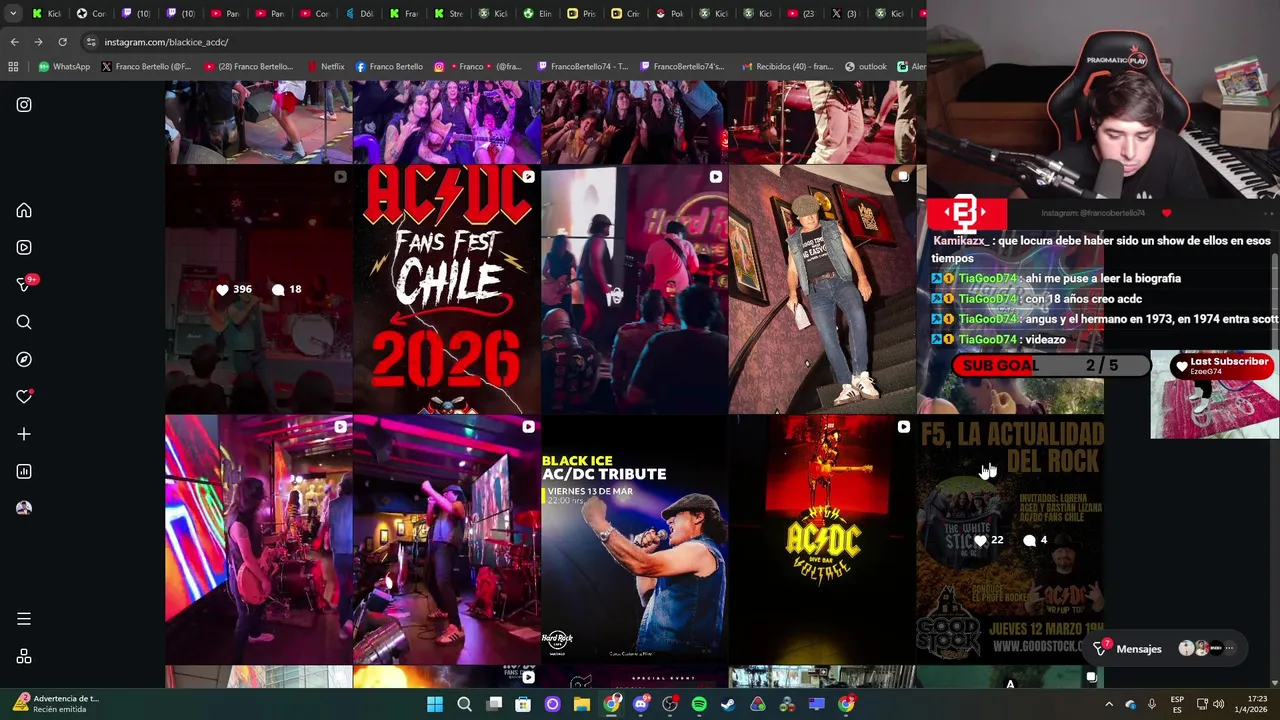Open guitarist by LED screen reel
The image size is (1280, 720).
[x=258, y=540]
